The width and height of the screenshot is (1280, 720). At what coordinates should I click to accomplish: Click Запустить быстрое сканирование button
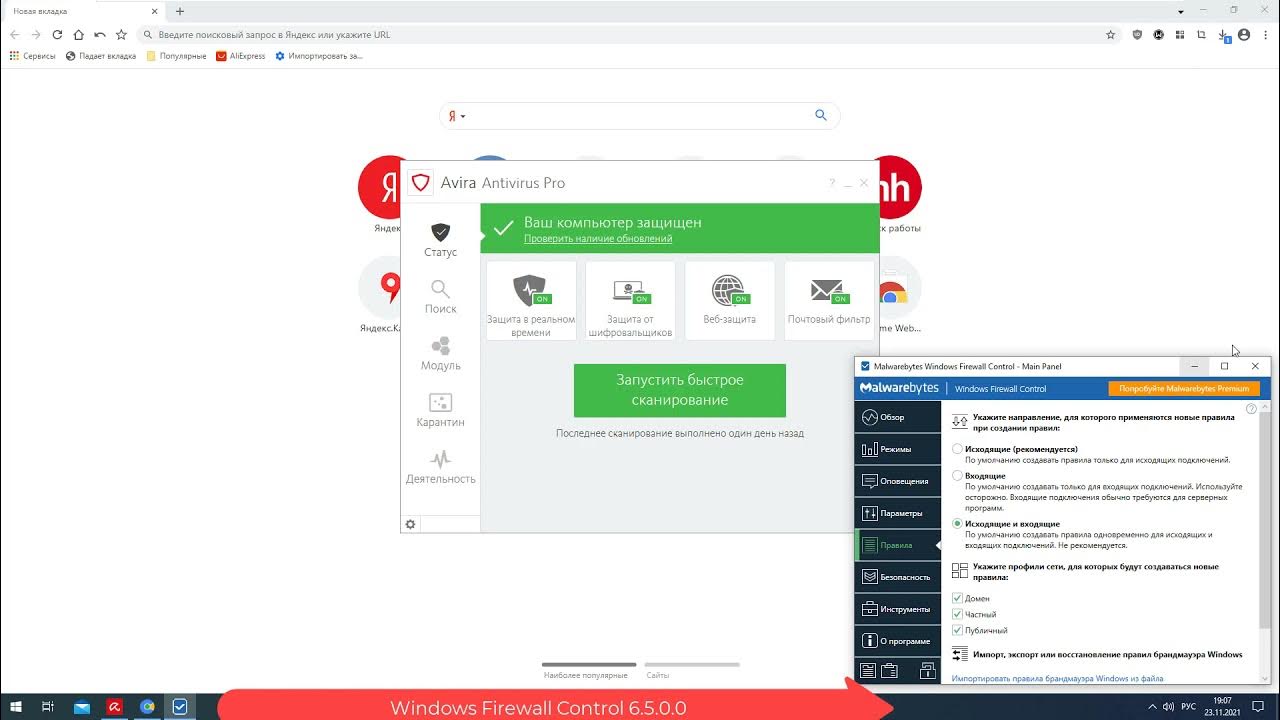(680, 390)
